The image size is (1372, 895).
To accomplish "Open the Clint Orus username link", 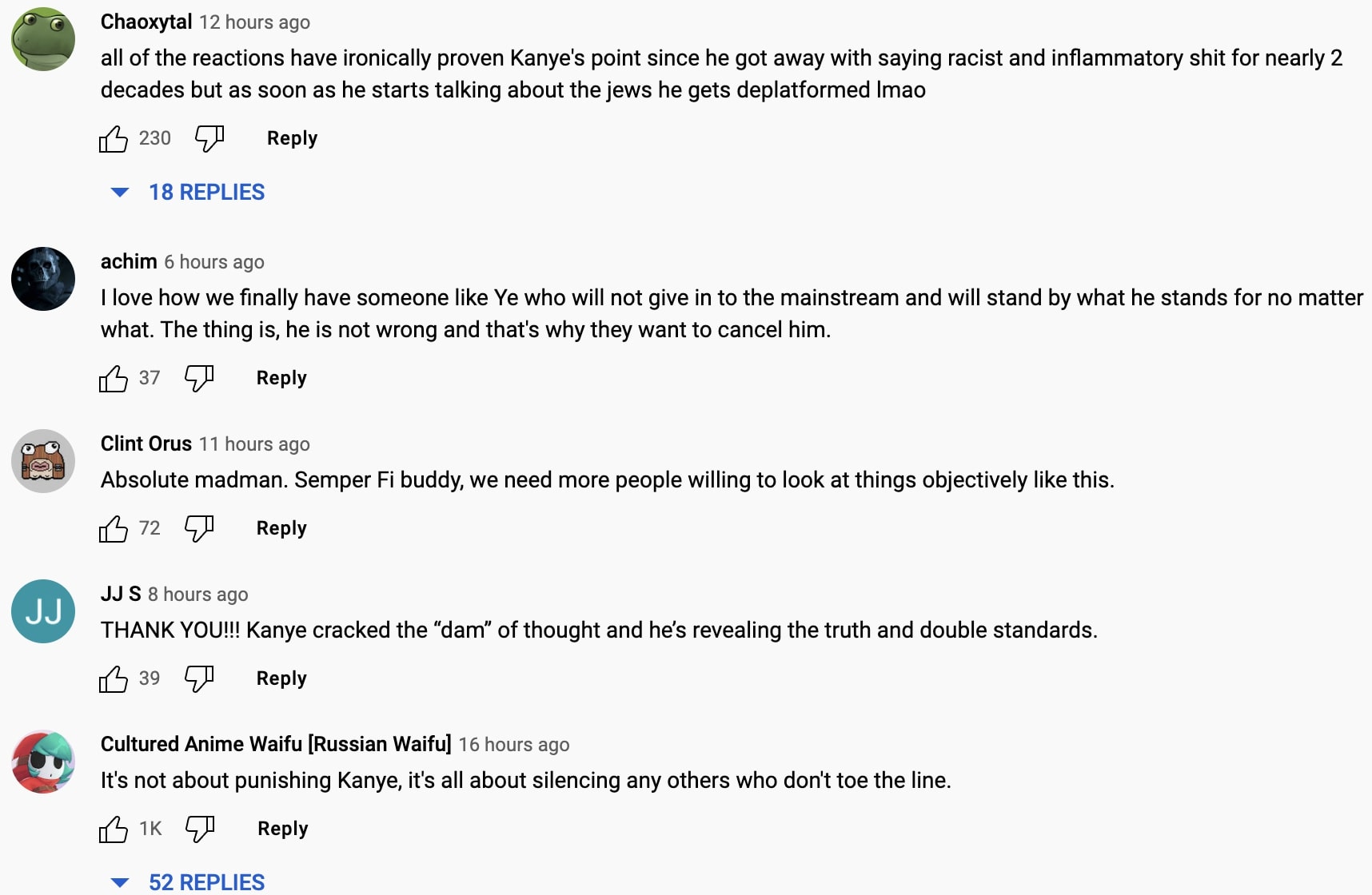I will [x=146, y=444].
